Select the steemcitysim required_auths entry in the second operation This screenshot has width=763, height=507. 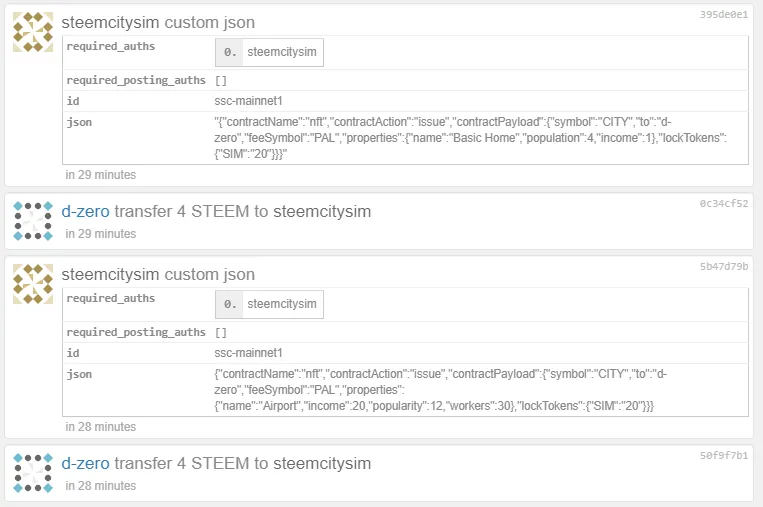click(270, 304)
